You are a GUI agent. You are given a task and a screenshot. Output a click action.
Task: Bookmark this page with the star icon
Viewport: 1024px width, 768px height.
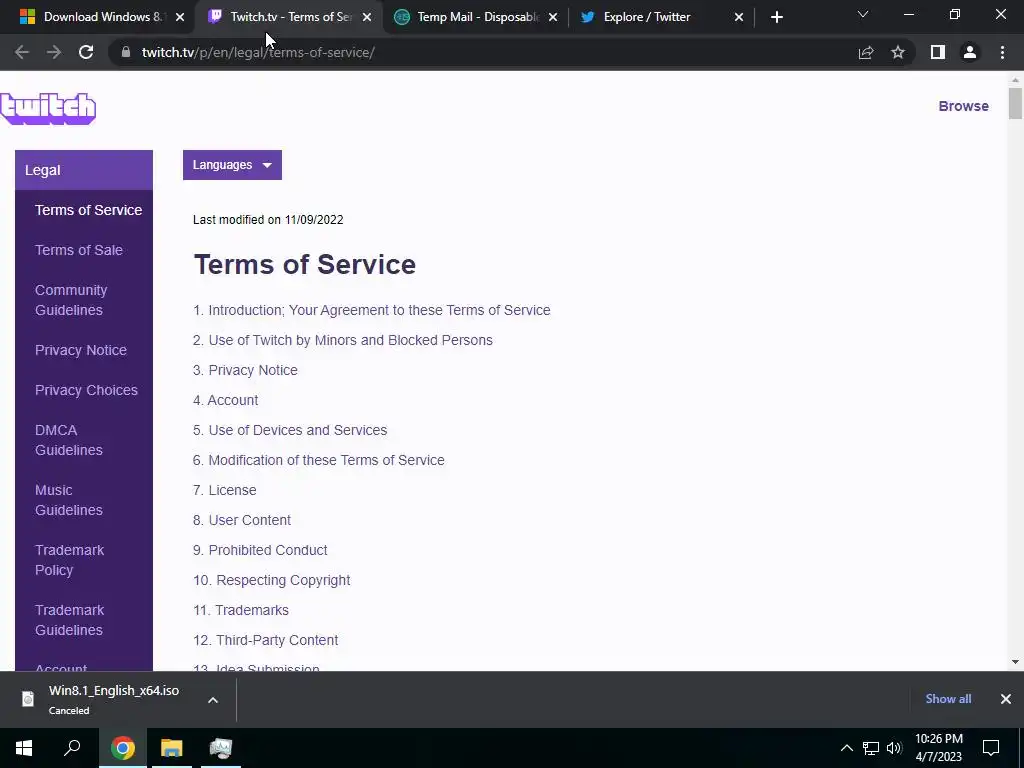[x=898, y=52]
